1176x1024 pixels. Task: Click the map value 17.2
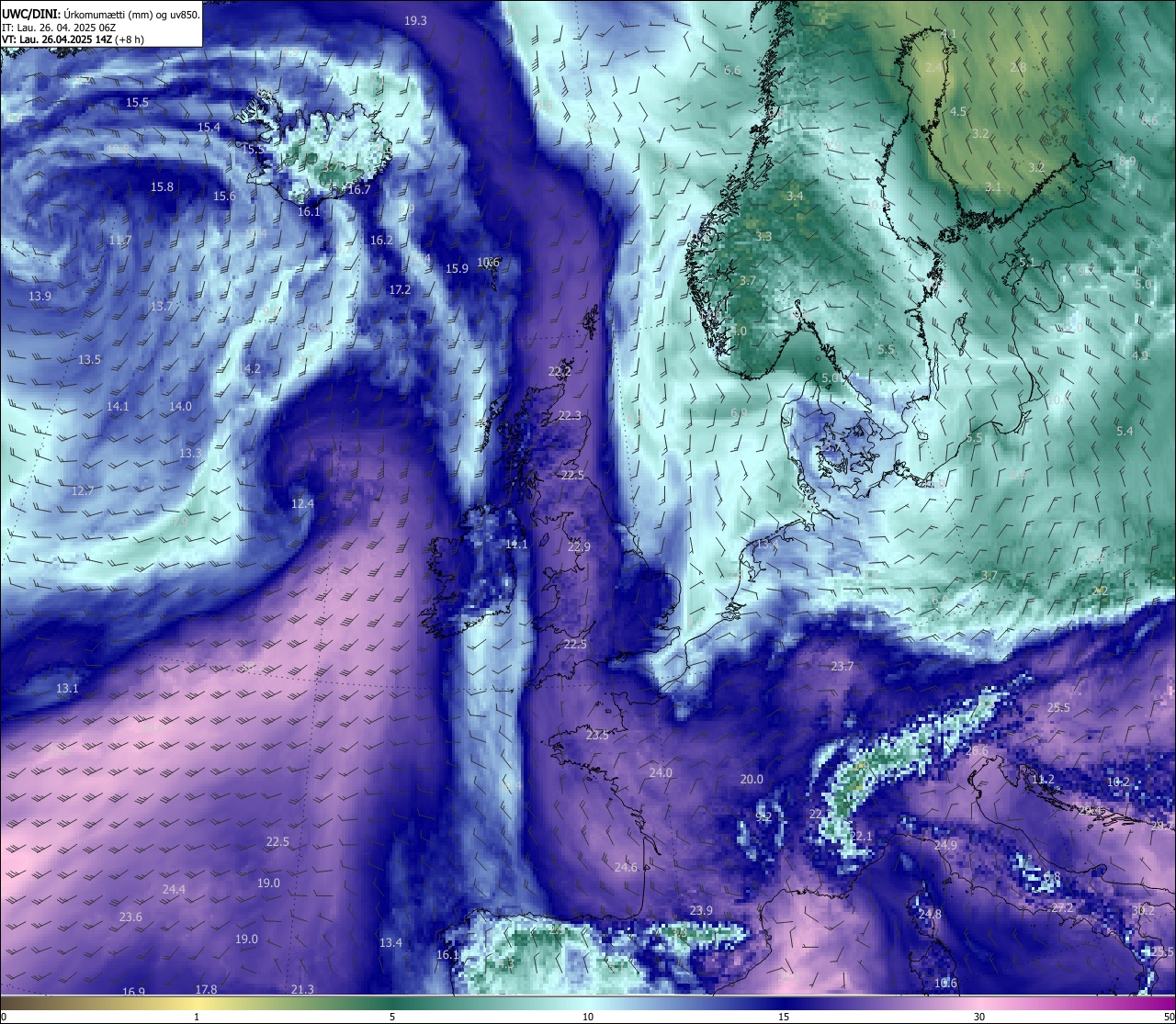[400, 289]
